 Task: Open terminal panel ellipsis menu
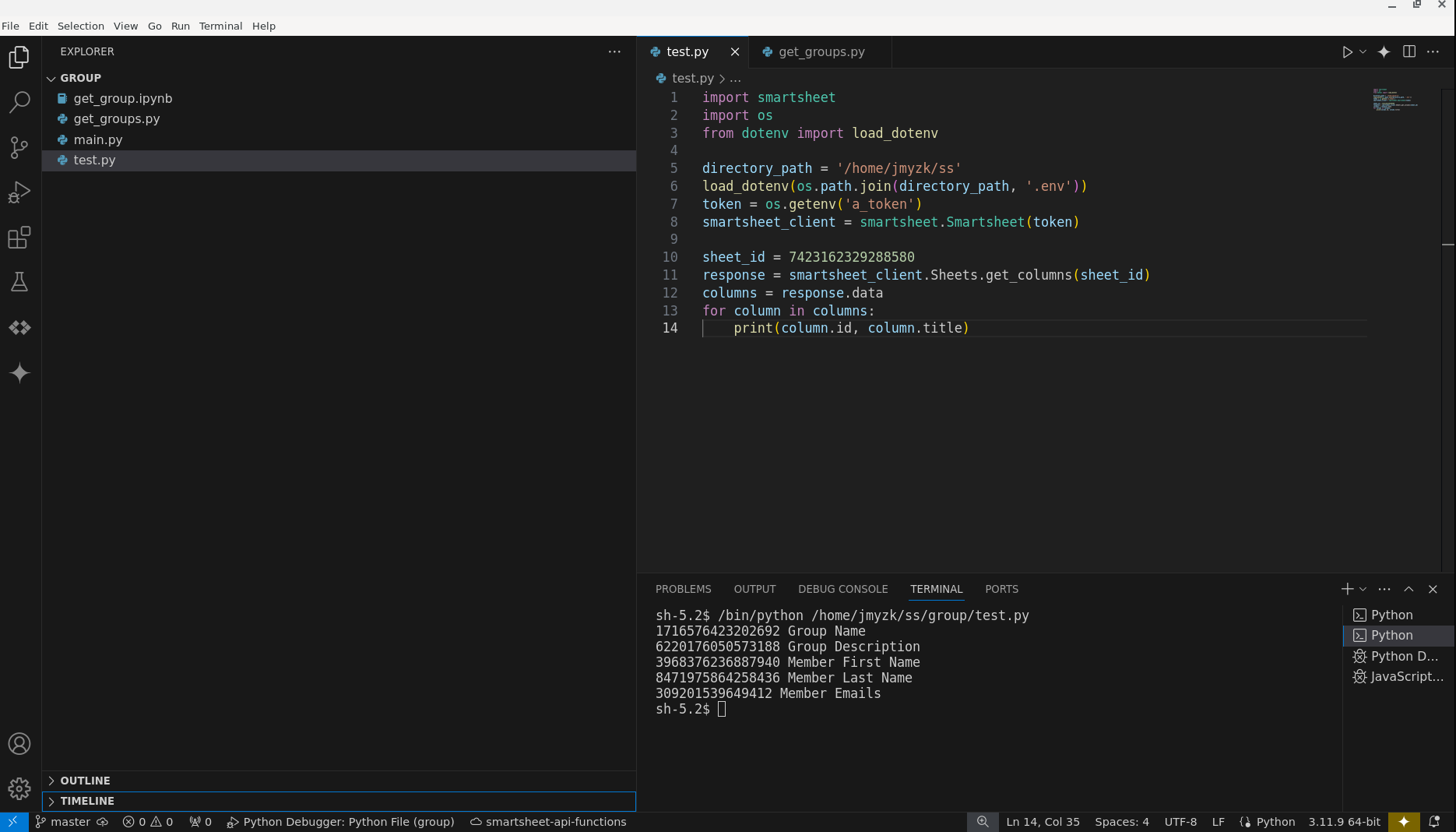pos(1384,589)
